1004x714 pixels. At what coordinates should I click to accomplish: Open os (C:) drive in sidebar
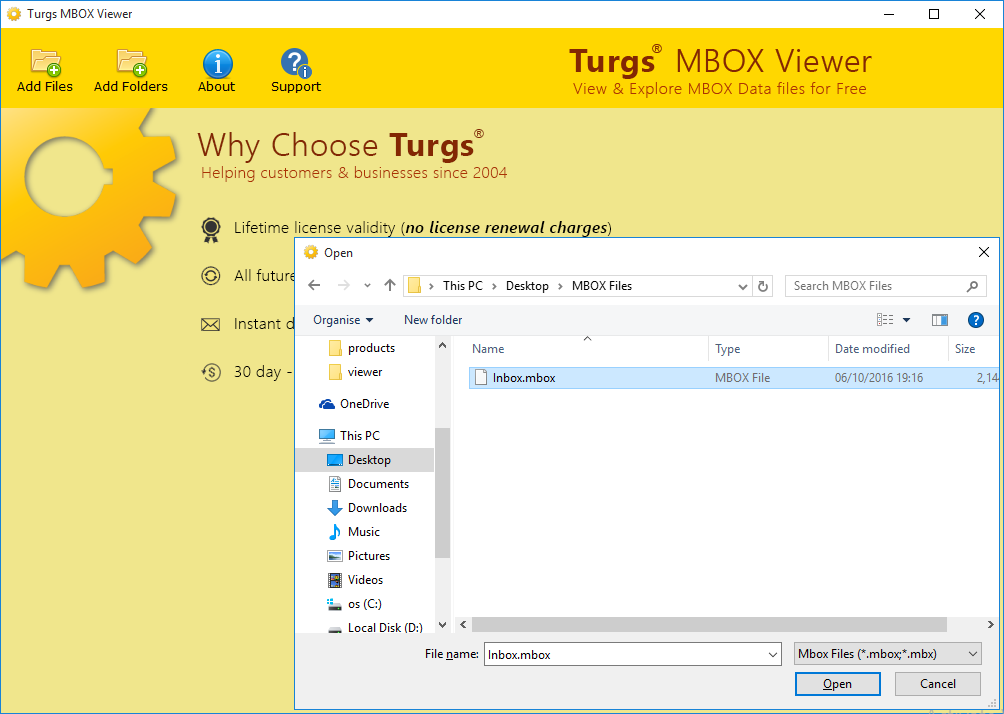(x=355, y=604)
